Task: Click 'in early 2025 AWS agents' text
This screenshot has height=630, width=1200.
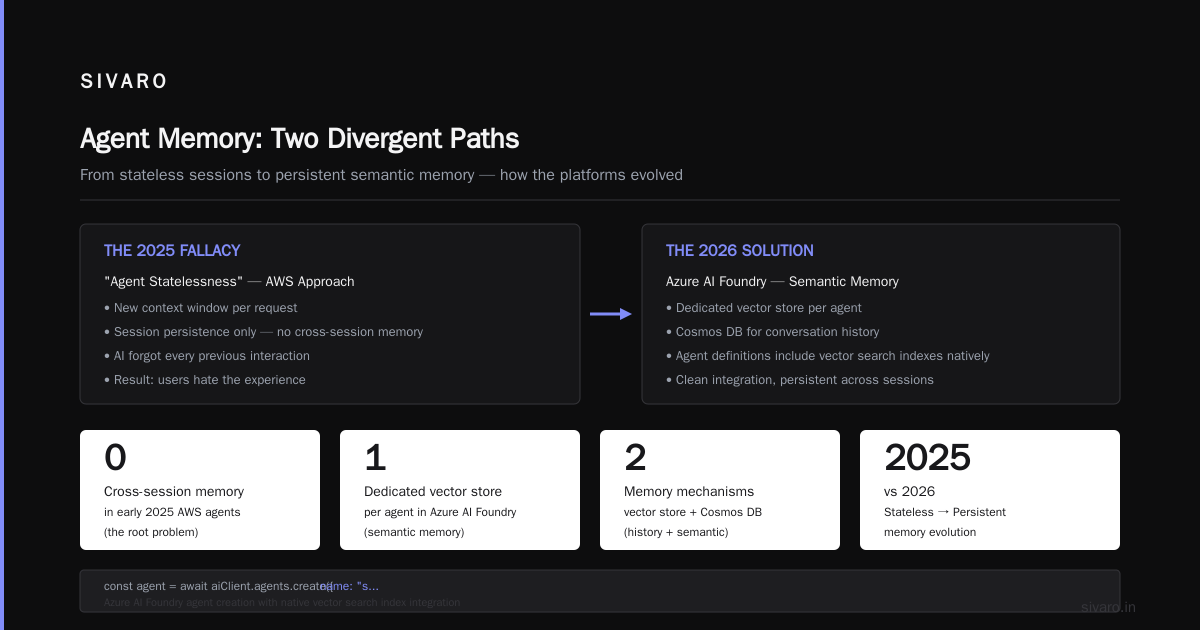Action: coord(172,512)
